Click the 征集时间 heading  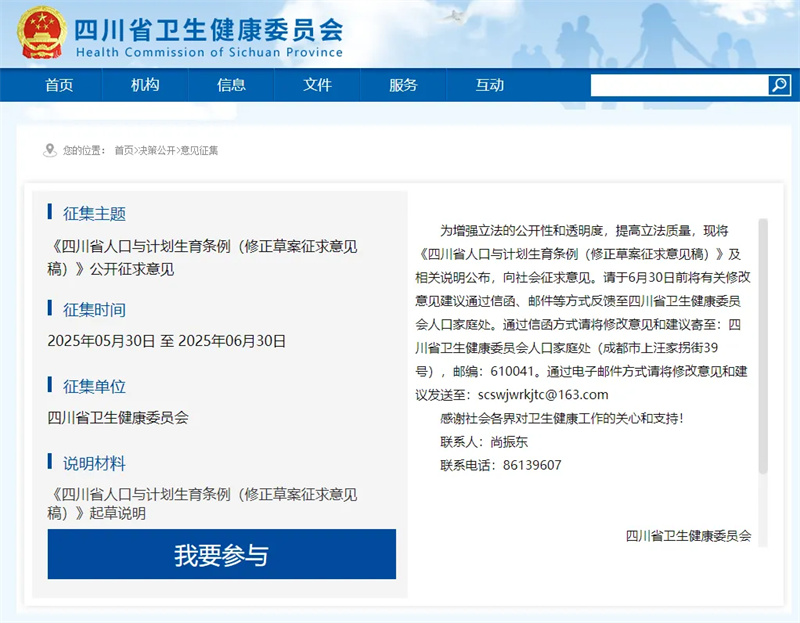tap(94, 310)
